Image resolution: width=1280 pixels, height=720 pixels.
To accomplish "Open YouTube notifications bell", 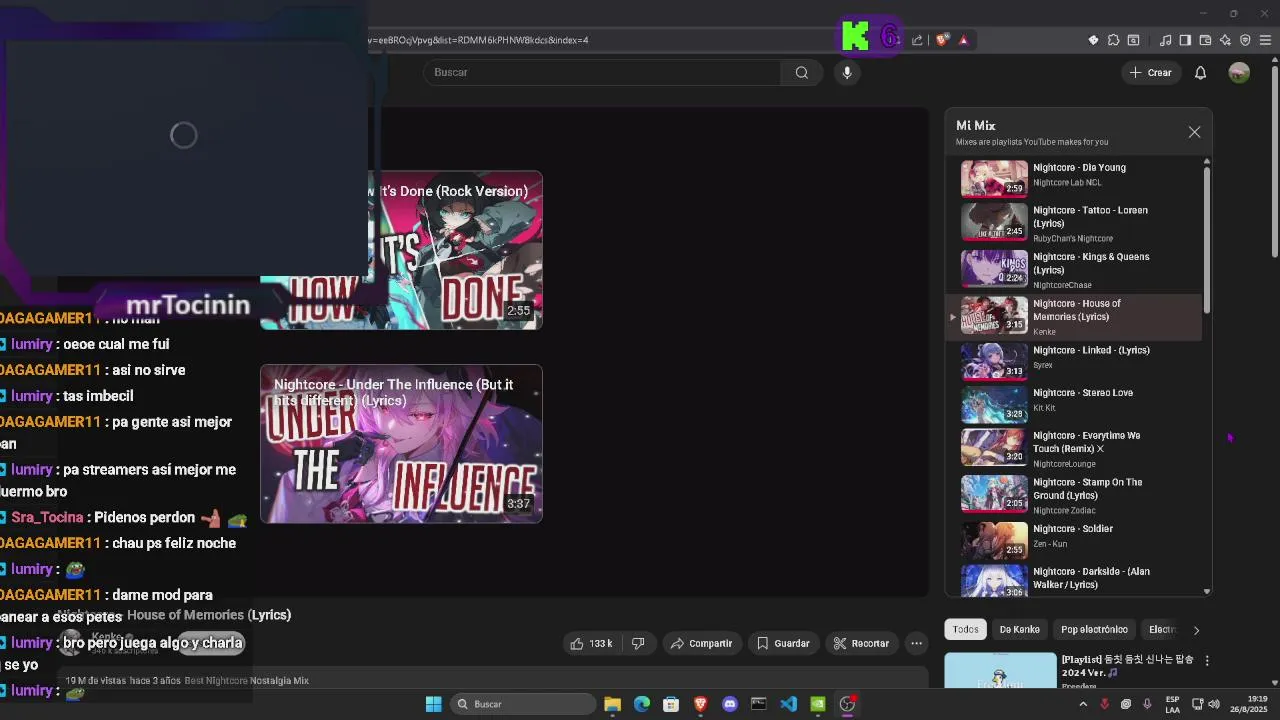I will pos(1201,72).
